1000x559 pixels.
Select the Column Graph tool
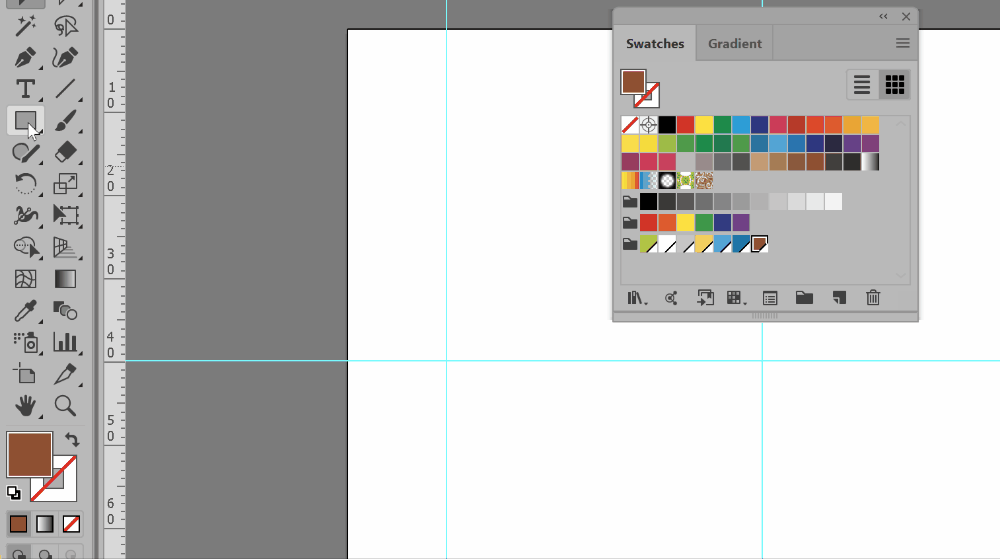65,342
